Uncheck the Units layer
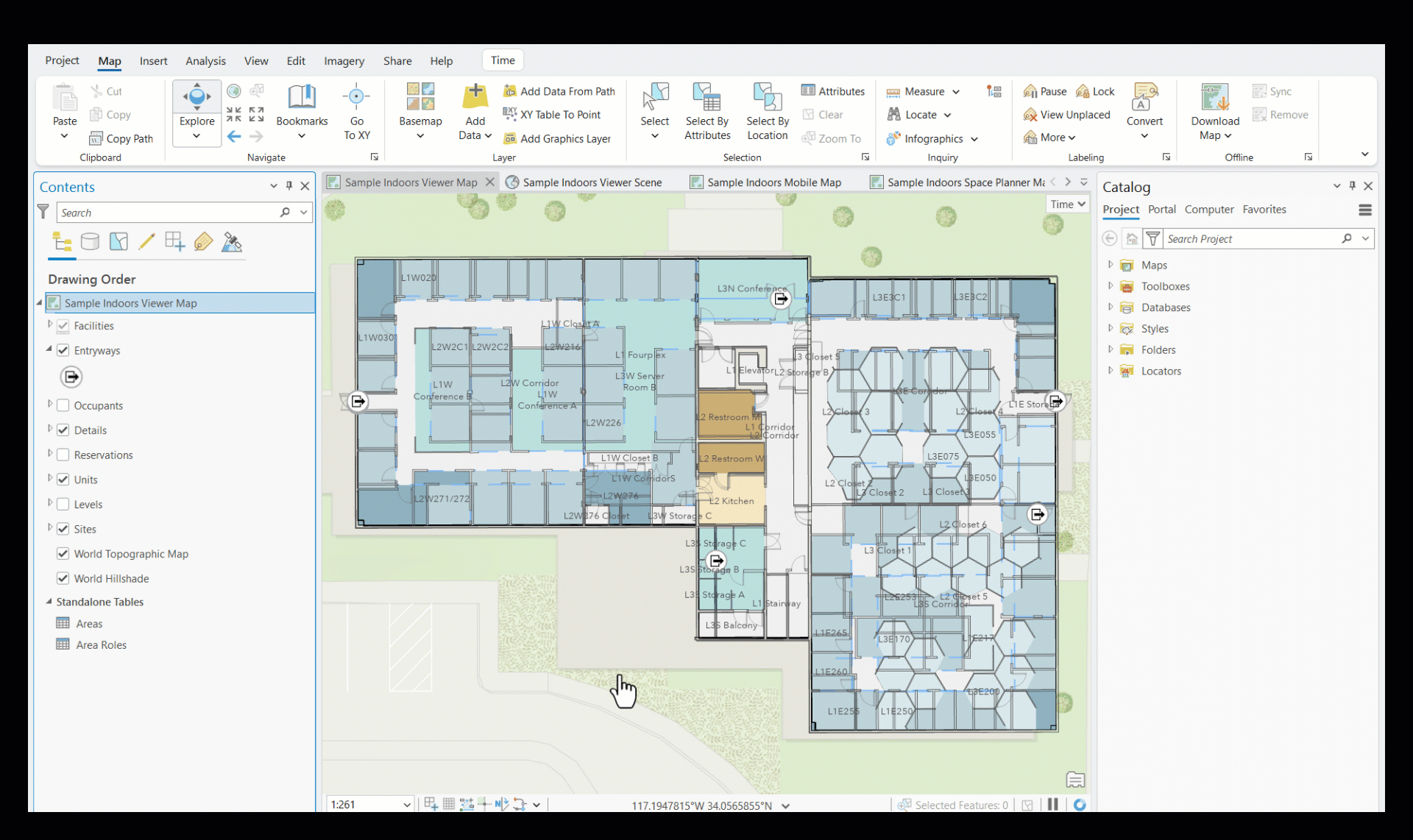This screenshot has height=840, width=1413. [63, 480]
